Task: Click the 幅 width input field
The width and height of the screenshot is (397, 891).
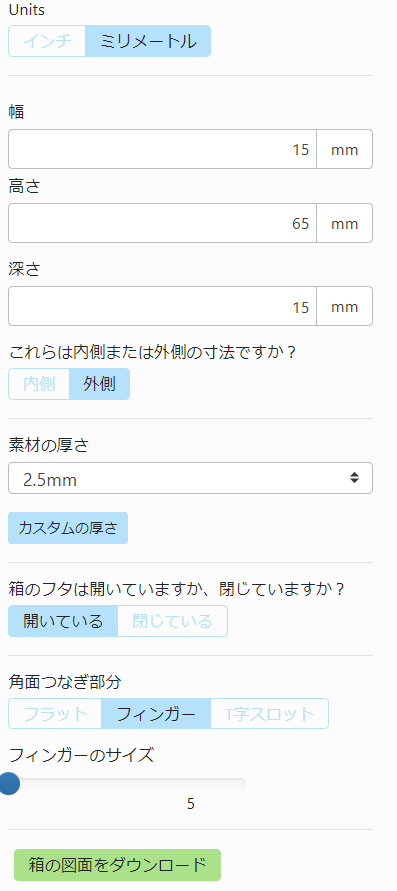Action: click(x=162, y=149)
